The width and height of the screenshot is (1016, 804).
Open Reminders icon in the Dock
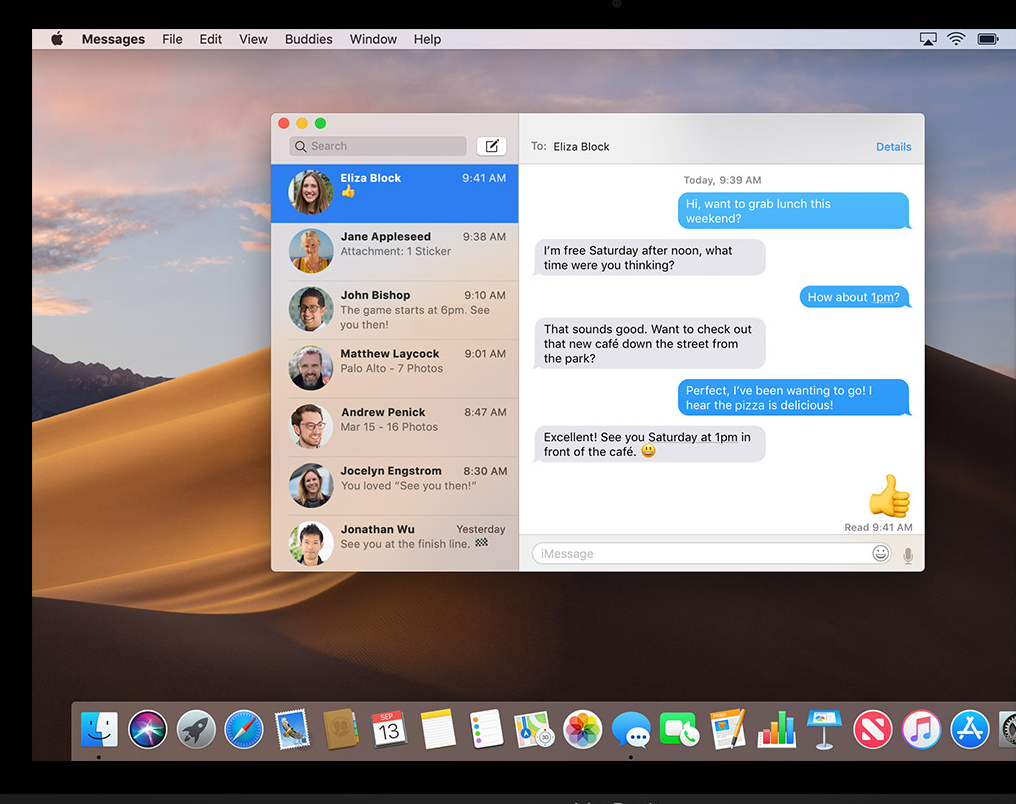click(486, 729)
